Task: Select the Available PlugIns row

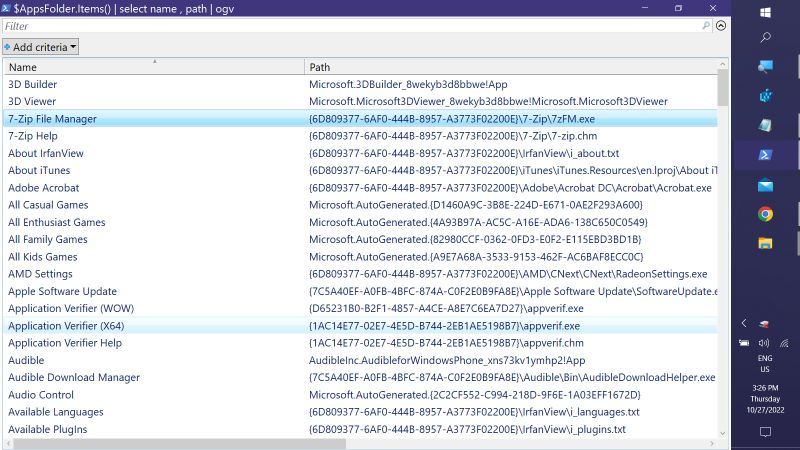Action: pos(360,429)
